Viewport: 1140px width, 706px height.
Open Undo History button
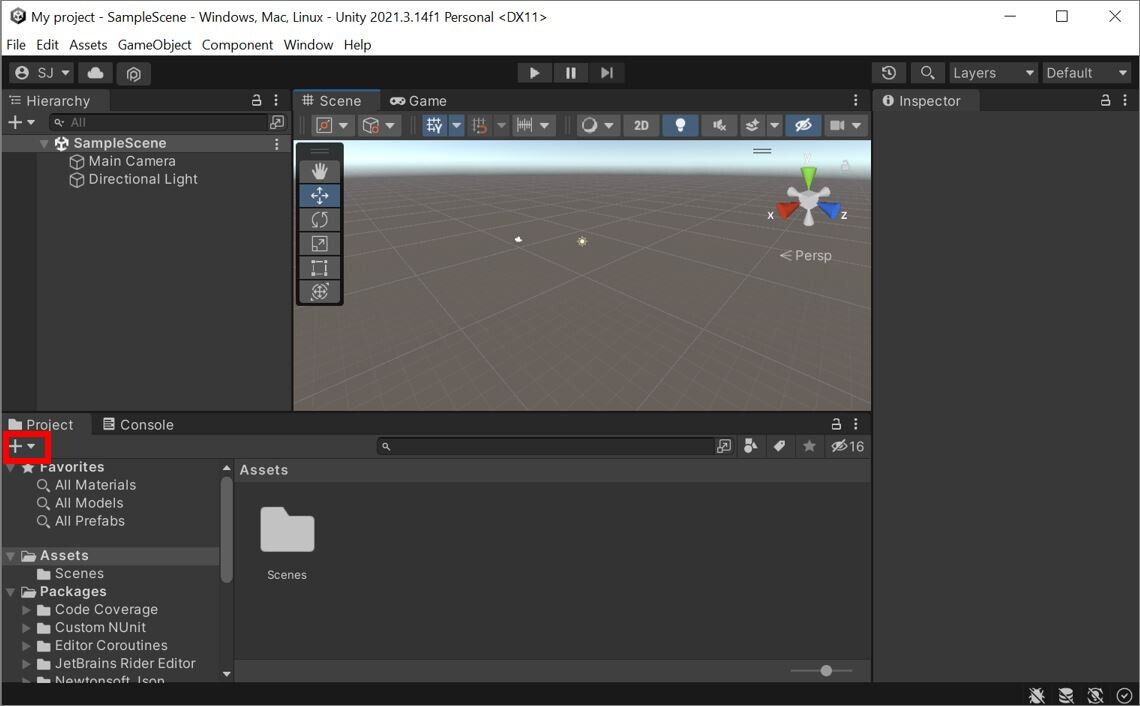888,73
